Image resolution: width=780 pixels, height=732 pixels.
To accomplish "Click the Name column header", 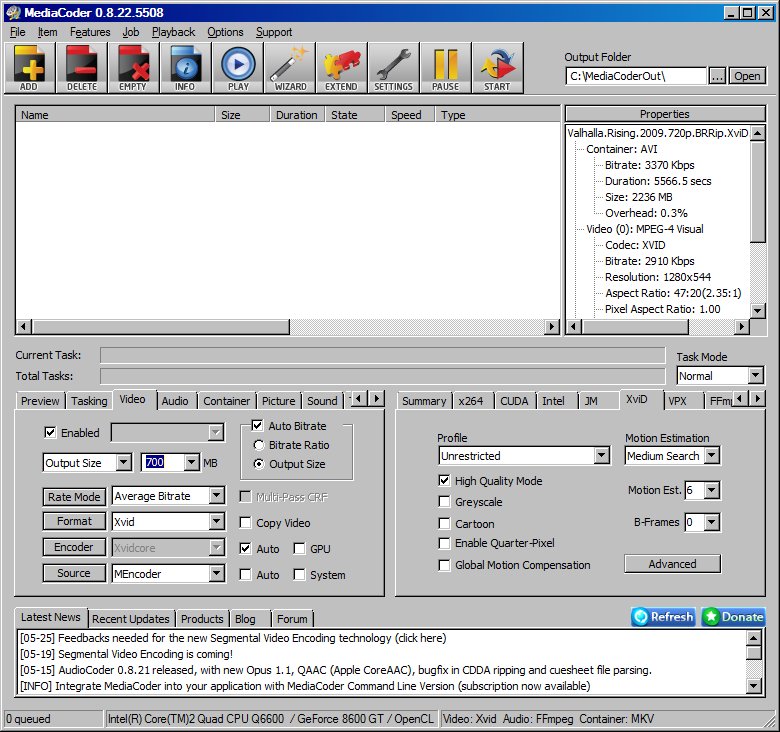I will coord(115,115).
